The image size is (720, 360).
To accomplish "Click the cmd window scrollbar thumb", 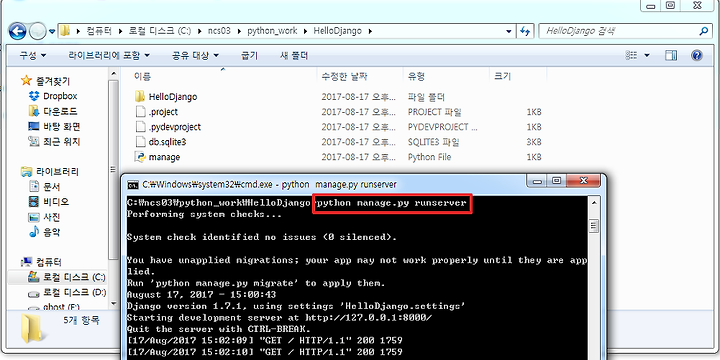I will point(594,226).
